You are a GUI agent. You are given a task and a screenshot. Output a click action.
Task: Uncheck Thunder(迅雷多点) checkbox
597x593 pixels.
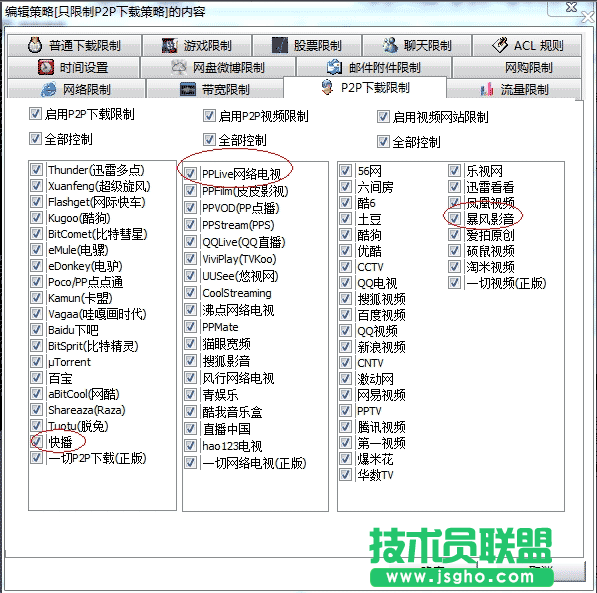click(36, 169)
